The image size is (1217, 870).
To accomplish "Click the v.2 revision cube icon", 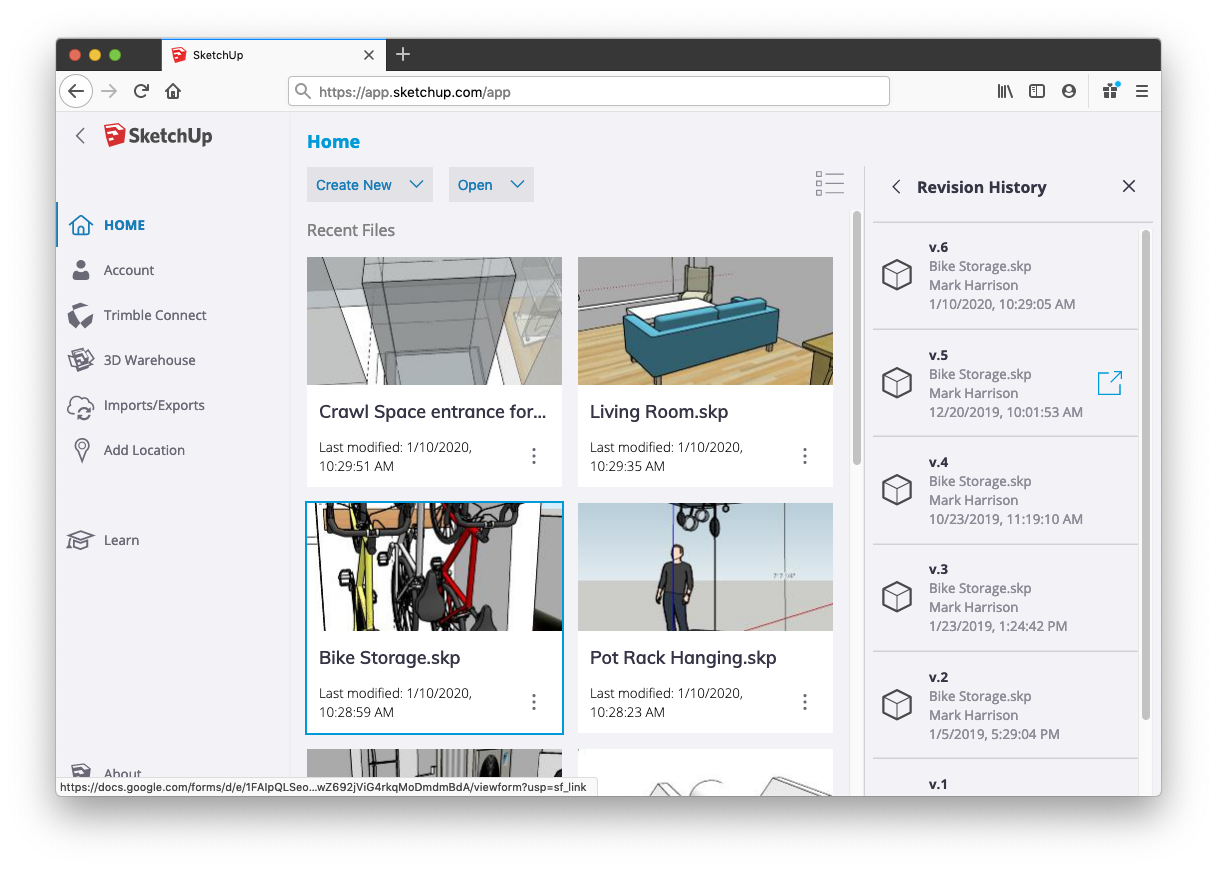I will pos(897,705).
